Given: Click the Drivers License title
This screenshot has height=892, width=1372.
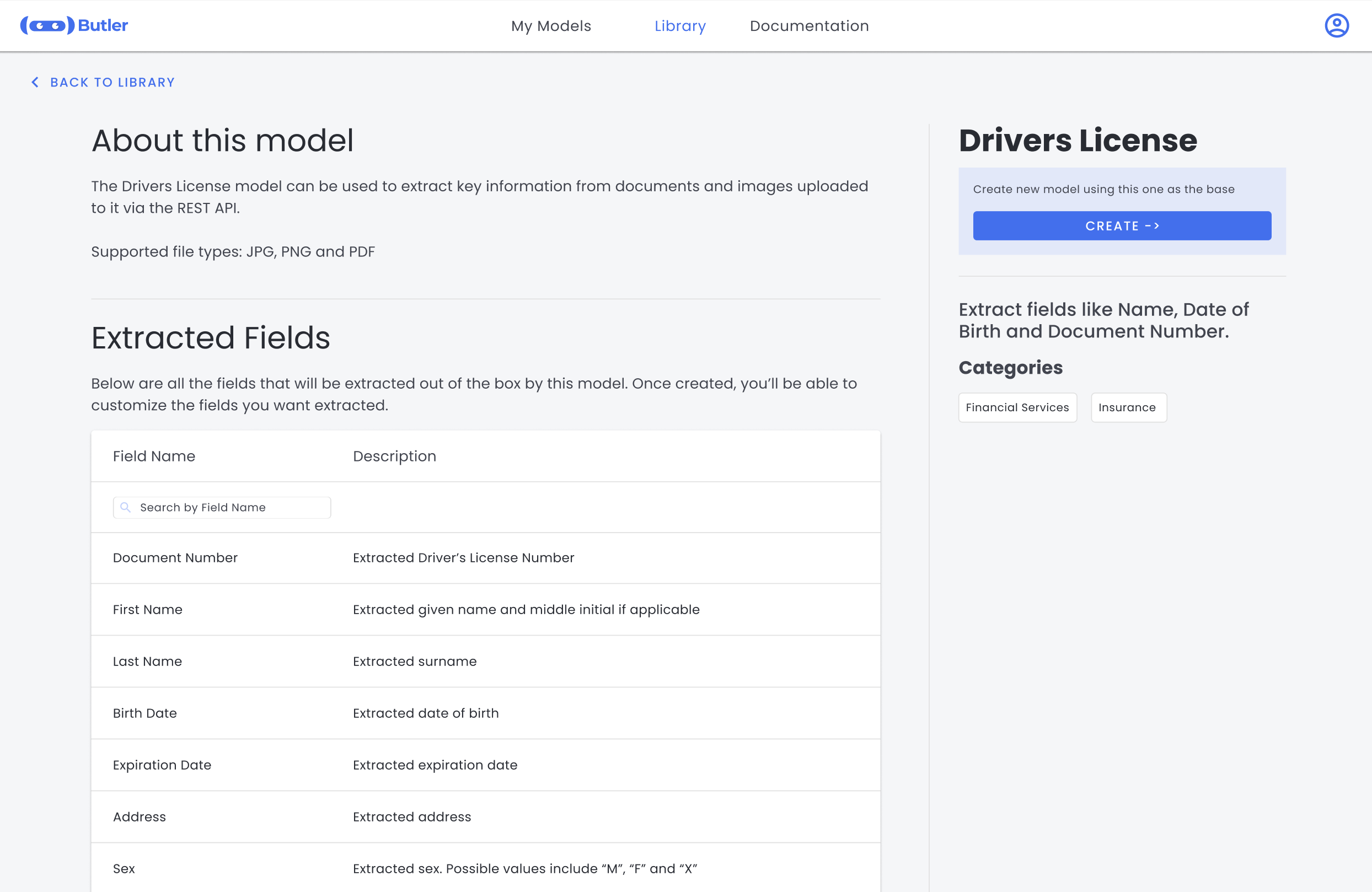Looking at the screenshot, I should [1078, 141].
